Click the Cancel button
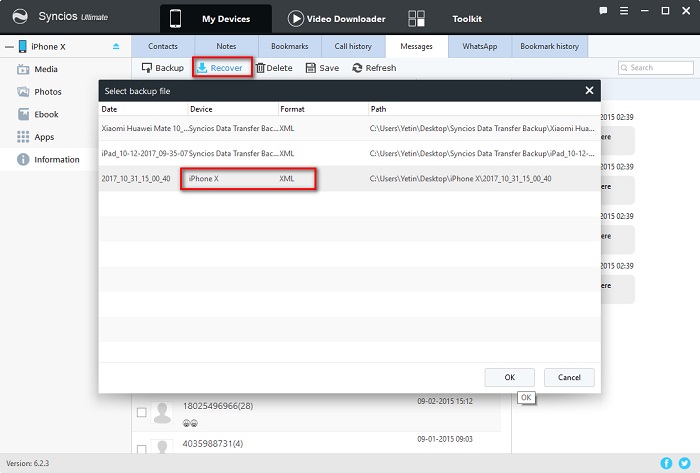Image resolution: width=700 pixels, height=473 pixels. pos(569,377)
